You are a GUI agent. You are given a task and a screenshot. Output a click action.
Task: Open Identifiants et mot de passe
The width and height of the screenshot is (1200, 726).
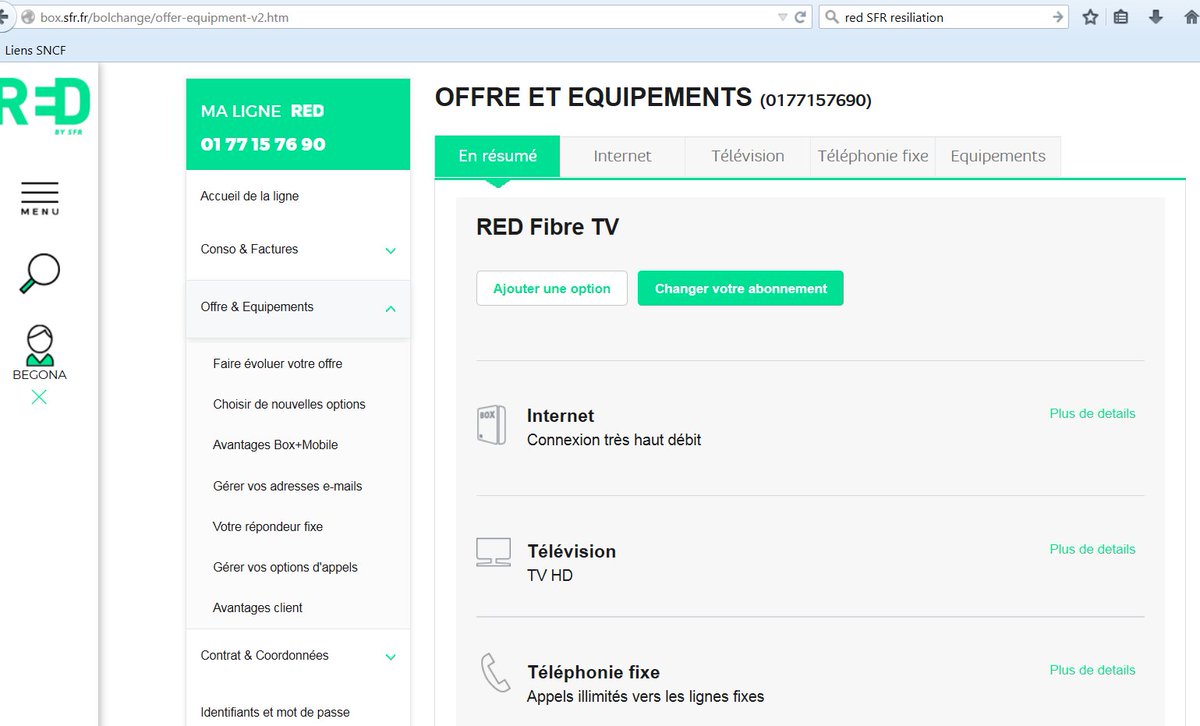[275, 713]
